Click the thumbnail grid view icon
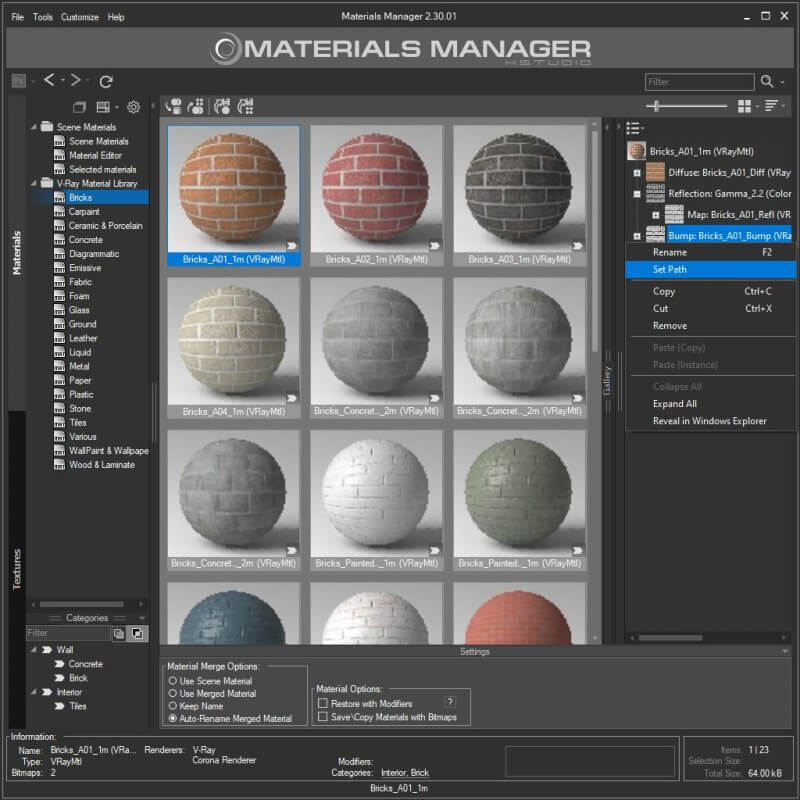This screenshot has height=800, width=800. point(744,104)
